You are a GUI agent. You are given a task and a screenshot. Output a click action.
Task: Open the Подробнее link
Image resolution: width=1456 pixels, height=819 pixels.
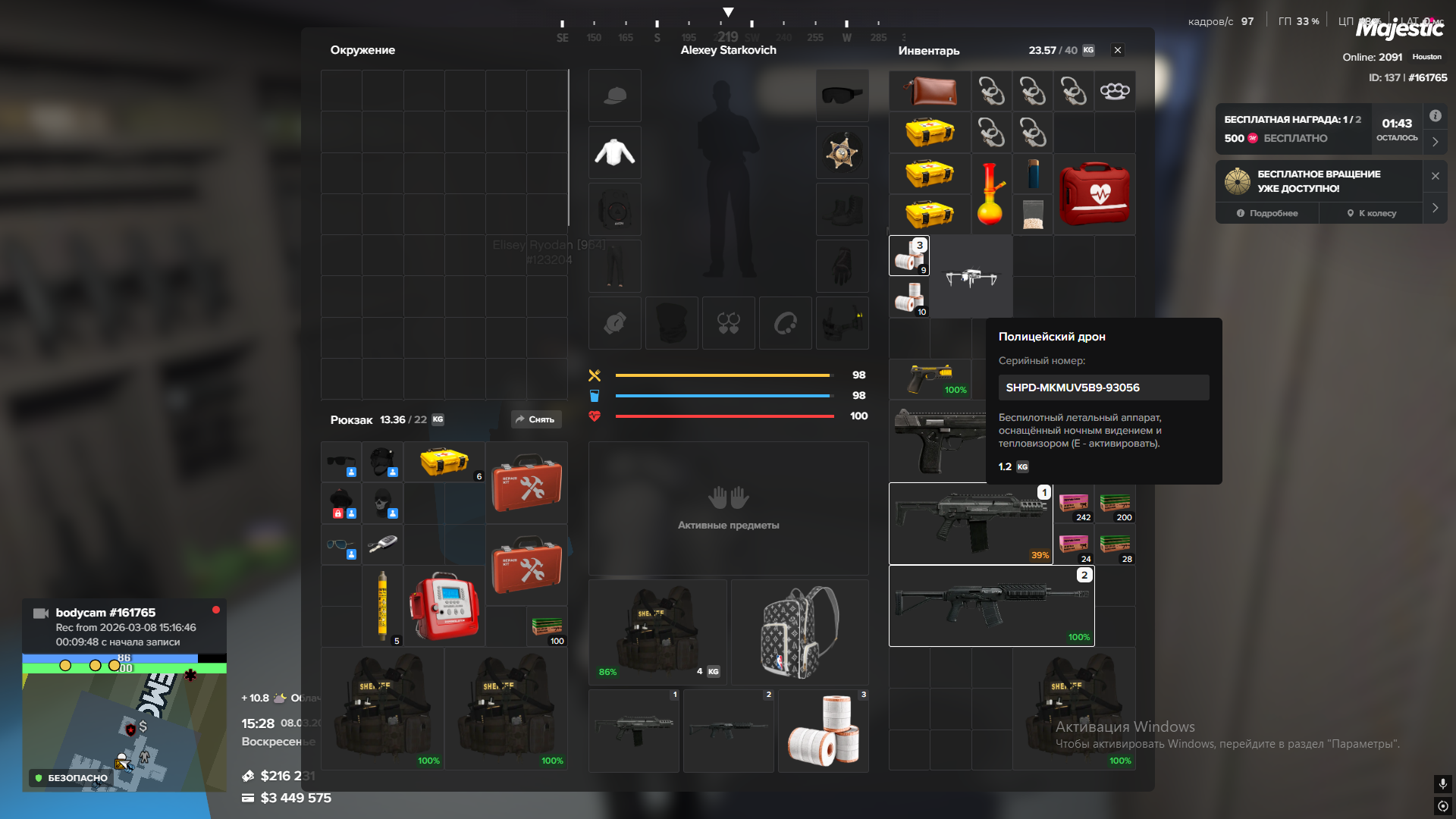tap(1267, 213)
